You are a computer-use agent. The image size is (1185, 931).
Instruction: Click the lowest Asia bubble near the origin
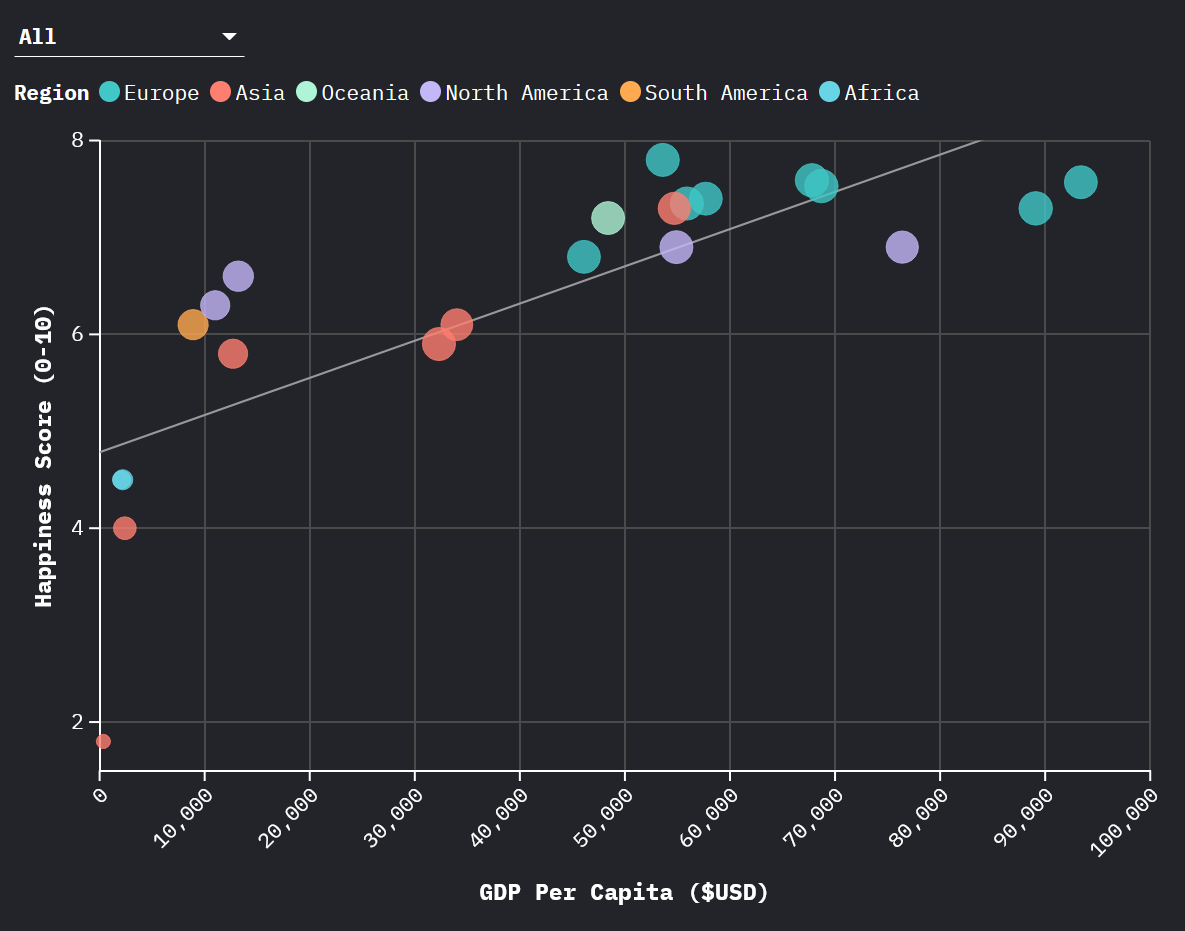click(102, 741)
